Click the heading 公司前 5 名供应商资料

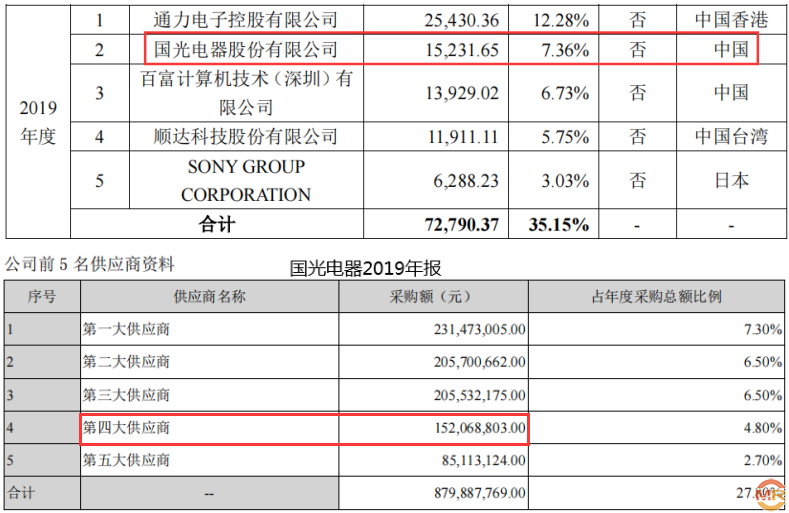click(x=90, y=264)
